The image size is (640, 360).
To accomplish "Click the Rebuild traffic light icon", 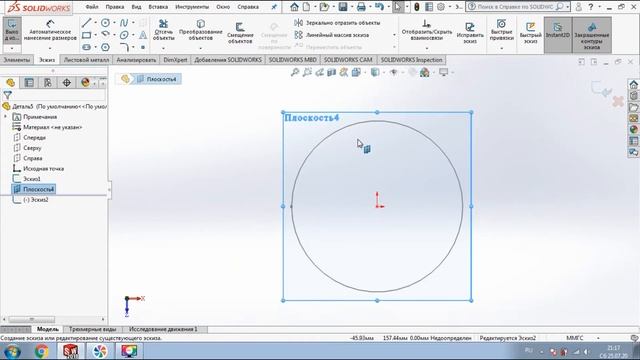I will pyautogui.click(x=417, y=7).
